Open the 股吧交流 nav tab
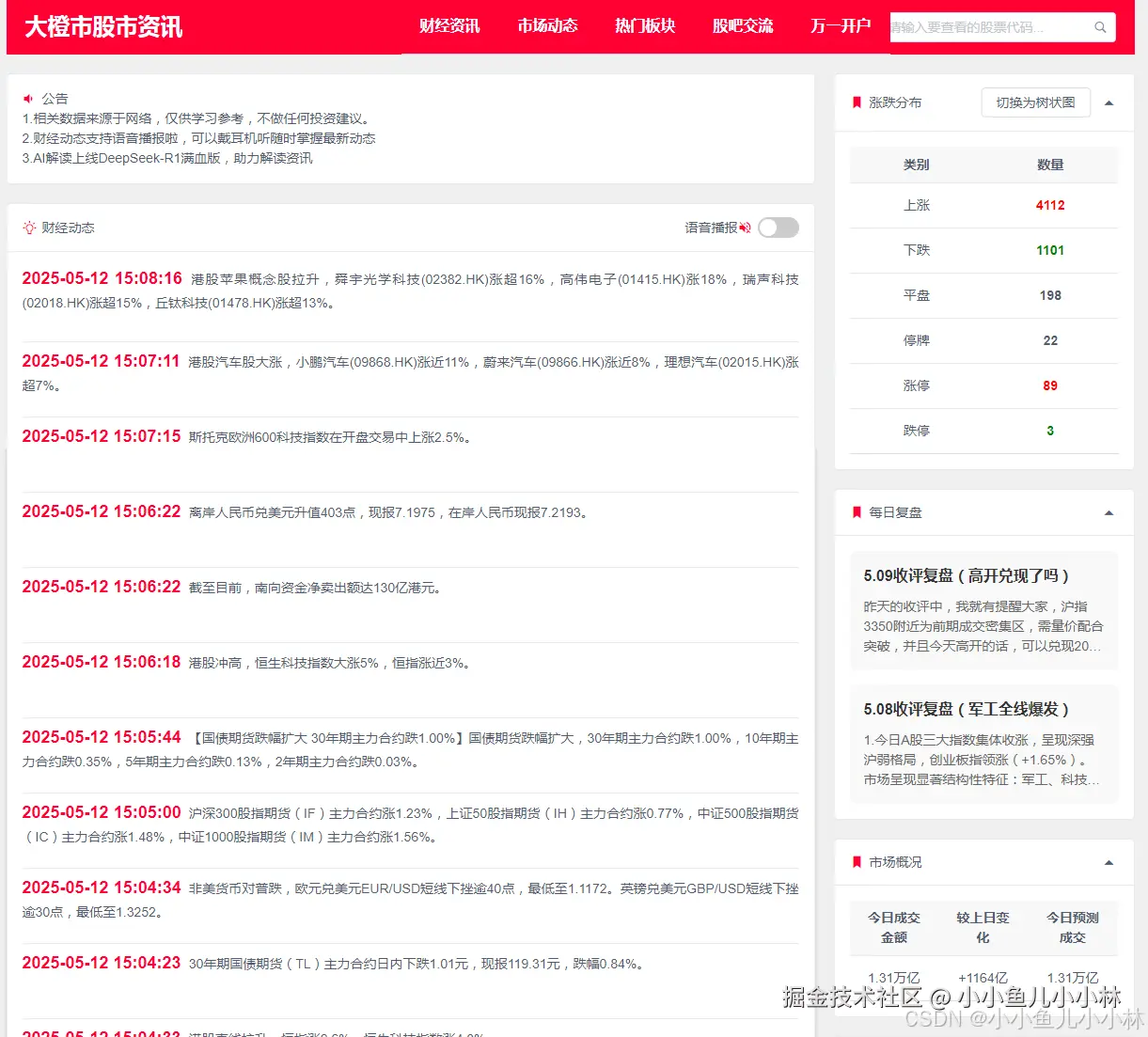 743,26
